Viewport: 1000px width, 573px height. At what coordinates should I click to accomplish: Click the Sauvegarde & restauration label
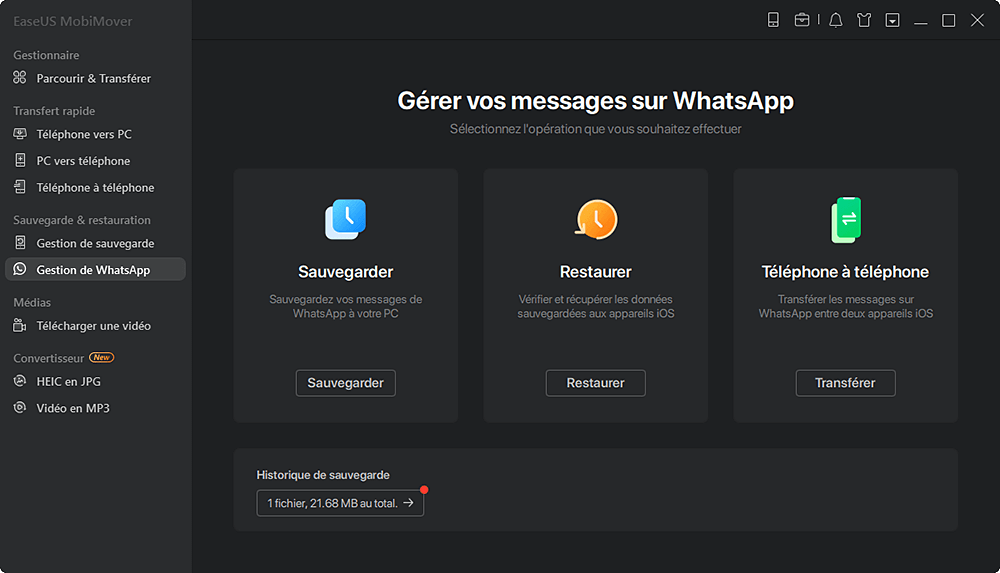[82, 220]
